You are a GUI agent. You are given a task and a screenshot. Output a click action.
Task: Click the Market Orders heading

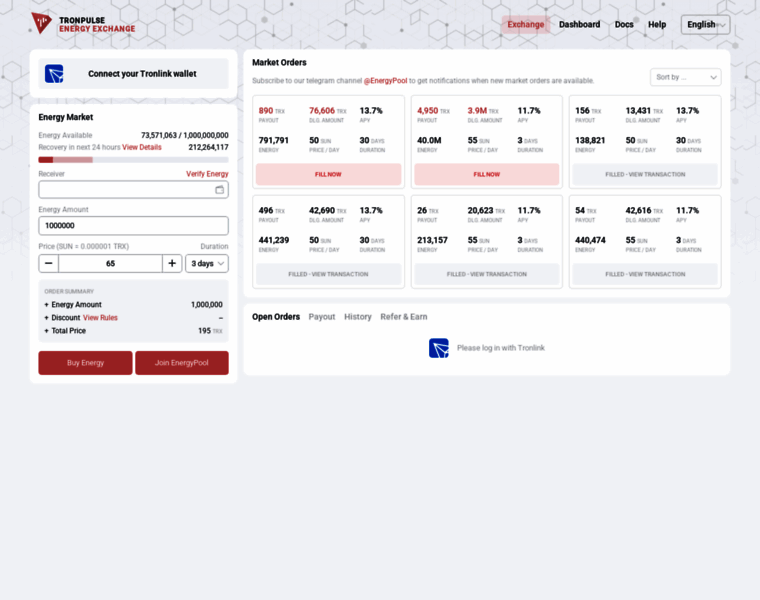click(279, 63)
